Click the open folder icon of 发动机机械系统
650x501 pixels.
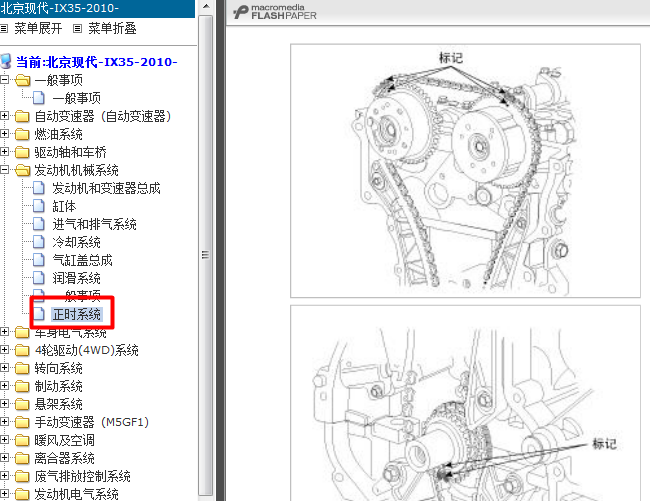click(22, 170)
